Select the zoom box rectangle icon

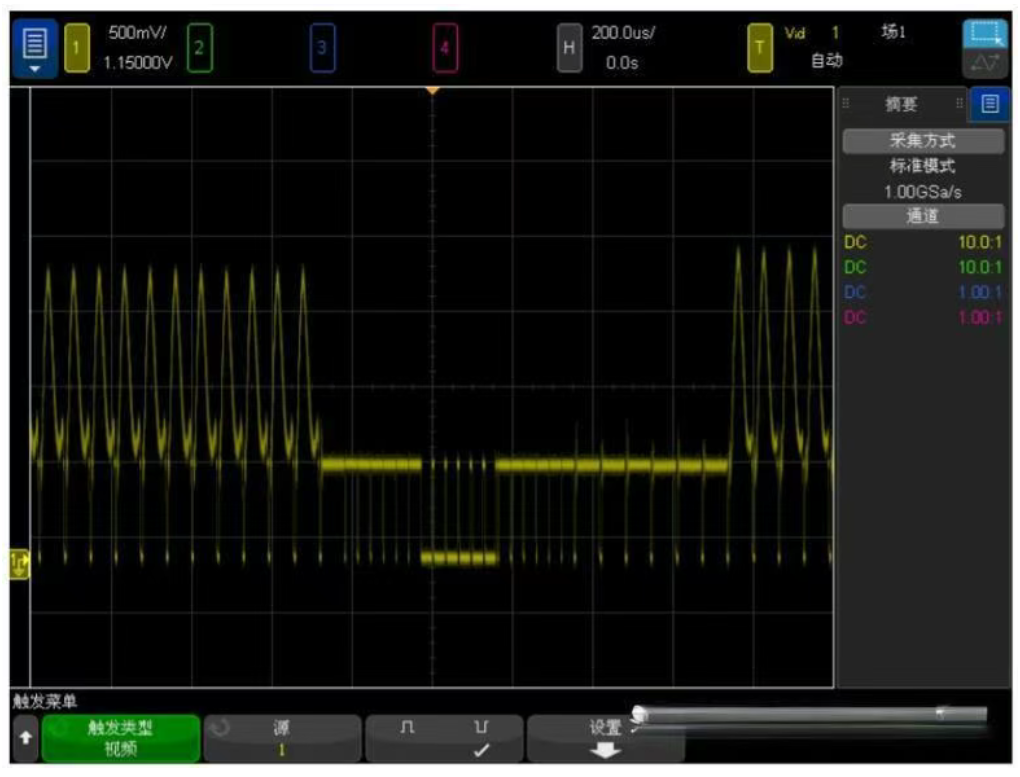(985, 34)
